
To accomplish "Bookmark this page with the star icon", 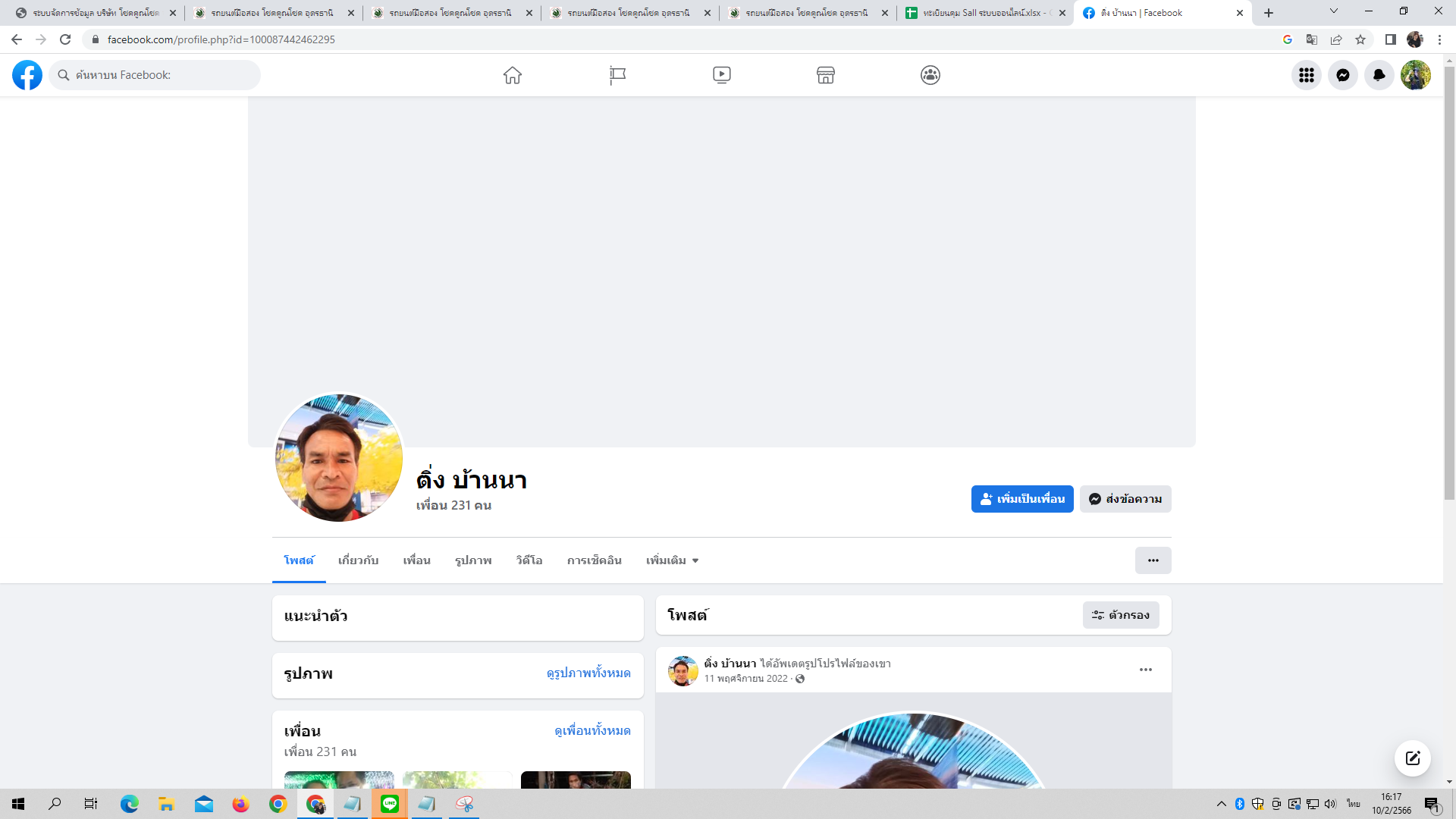I will tap(1360, 39).
